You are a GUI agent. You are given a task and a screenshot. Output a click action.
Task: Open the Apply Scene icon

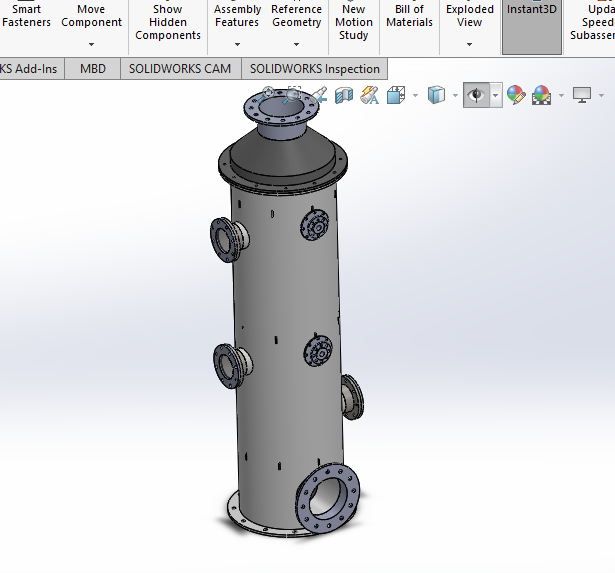542,96
